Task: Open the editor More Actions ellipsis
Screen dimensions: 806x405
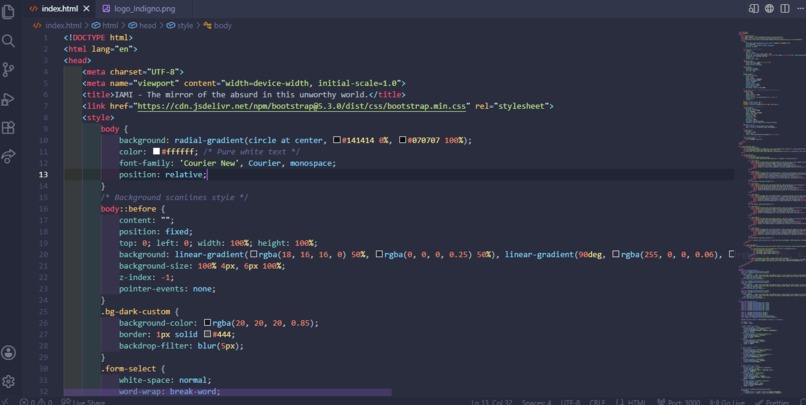Action: coord(800,8)
